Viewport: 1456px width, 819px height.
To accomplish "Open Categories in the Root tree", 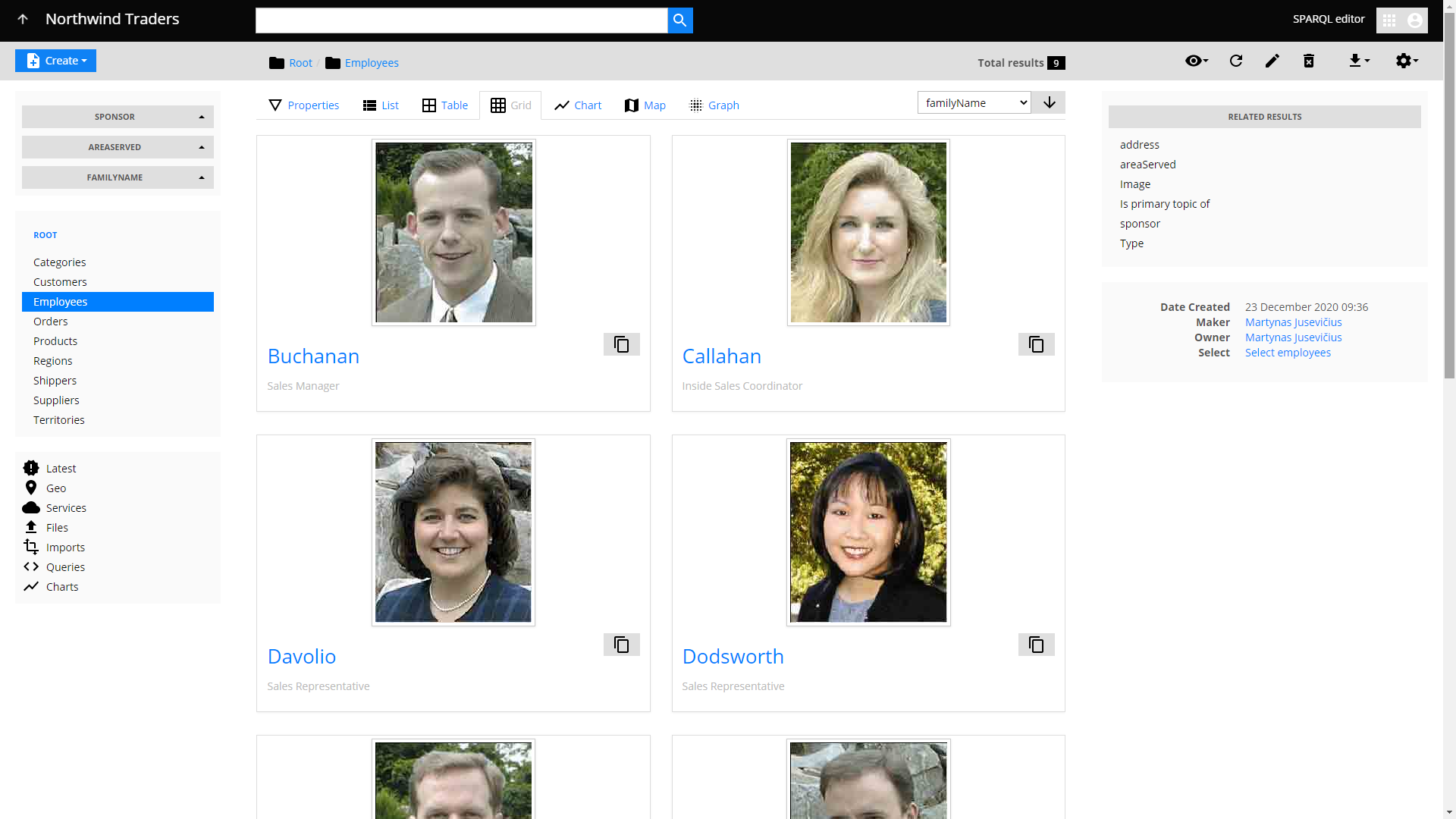I will point(59,262).
